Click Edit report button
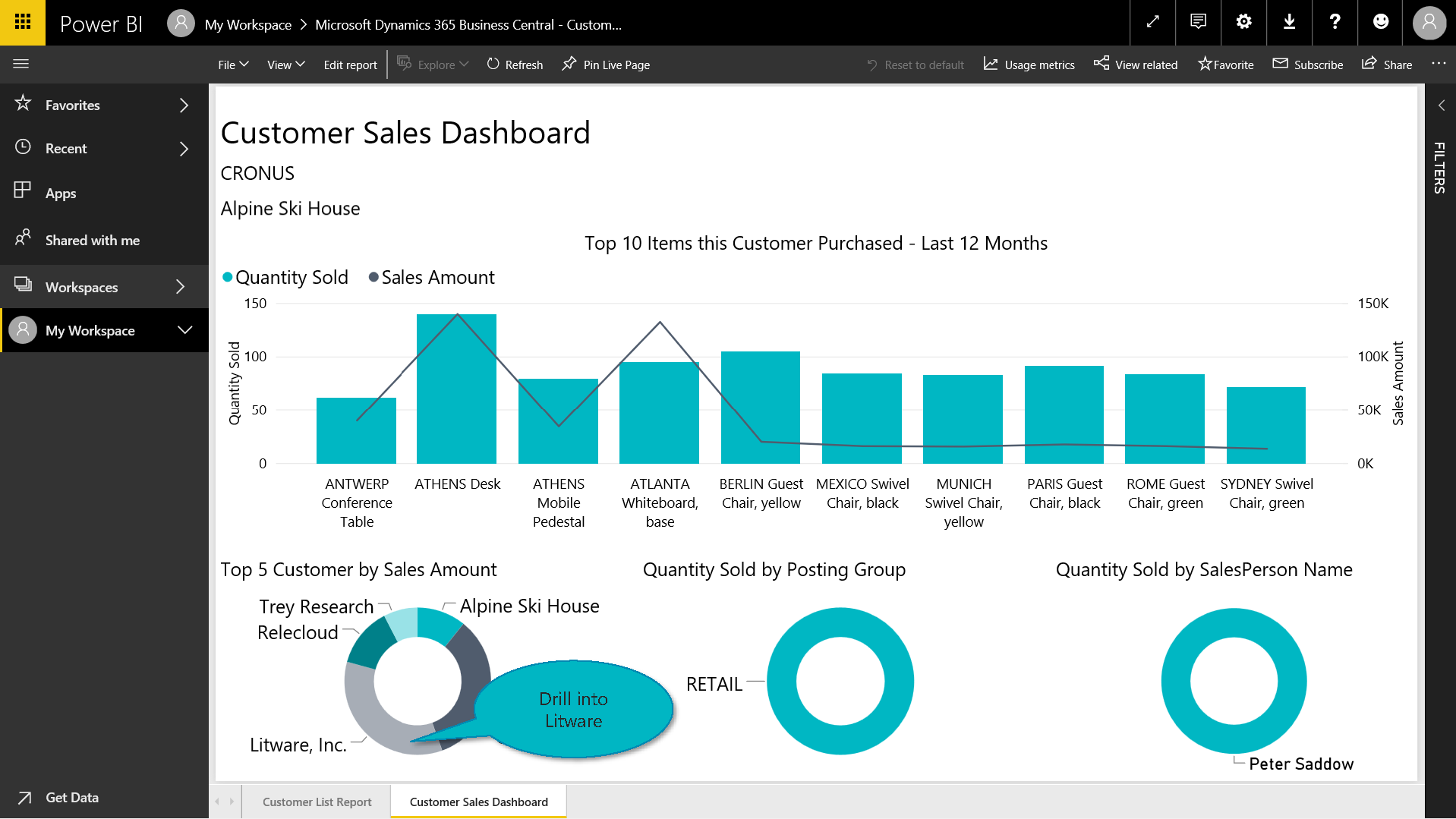This screenshot has height=819, width=1456. (350, 65)
